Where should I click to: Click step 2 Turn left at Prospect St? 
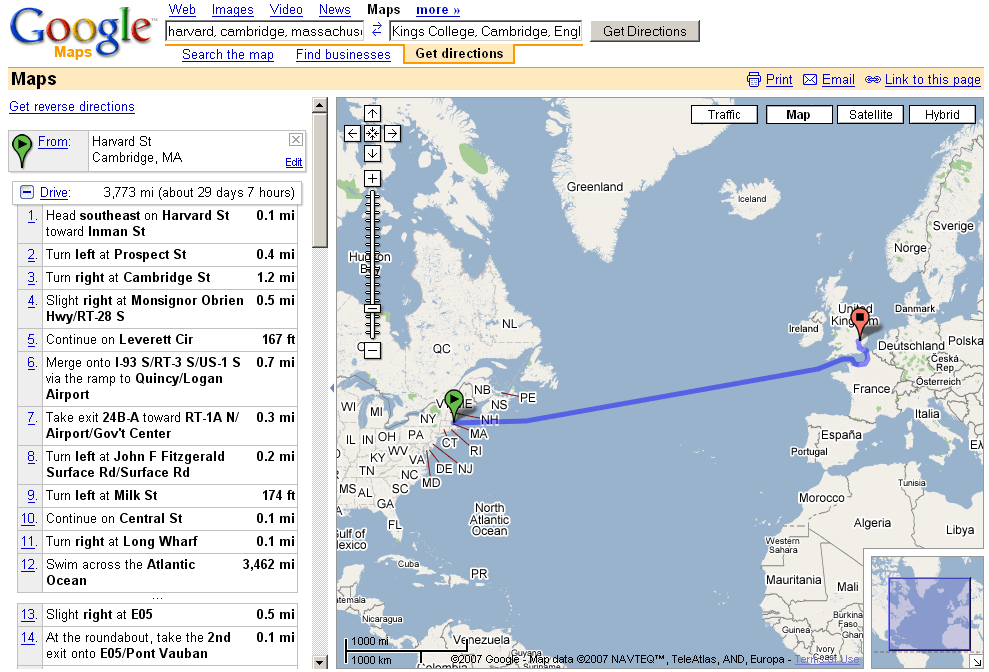tap(158, 255)
